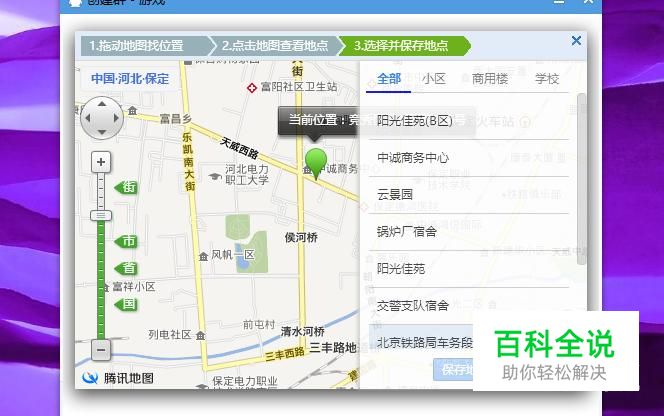This screenshot has height=416, width=664.
Task: Switch to the 全部 tab
Action: pyautogui.click(x=389, y=79)
